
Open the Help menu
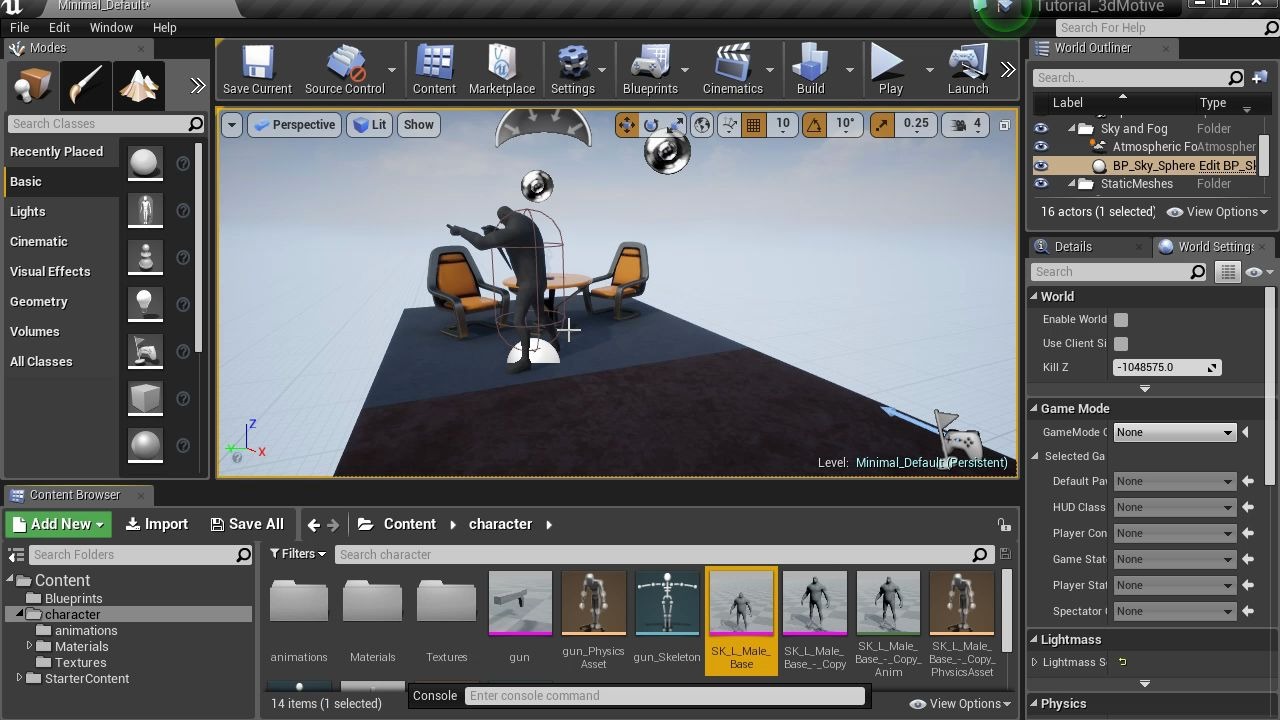coord(164,28)
